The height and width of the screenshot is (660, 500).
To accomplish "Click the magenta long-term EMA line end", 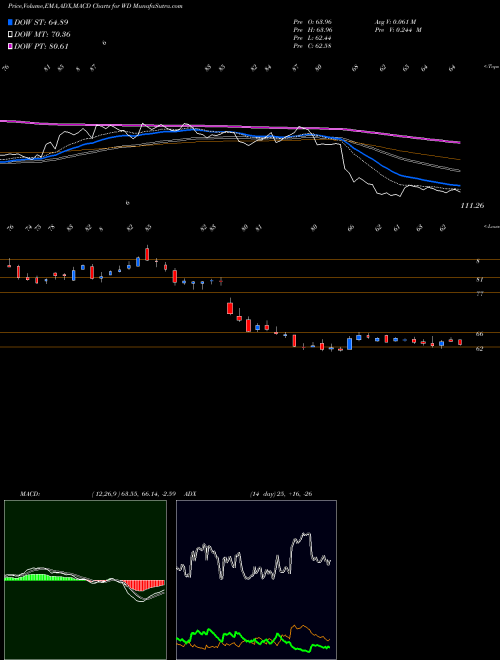I will coord(458,143).
